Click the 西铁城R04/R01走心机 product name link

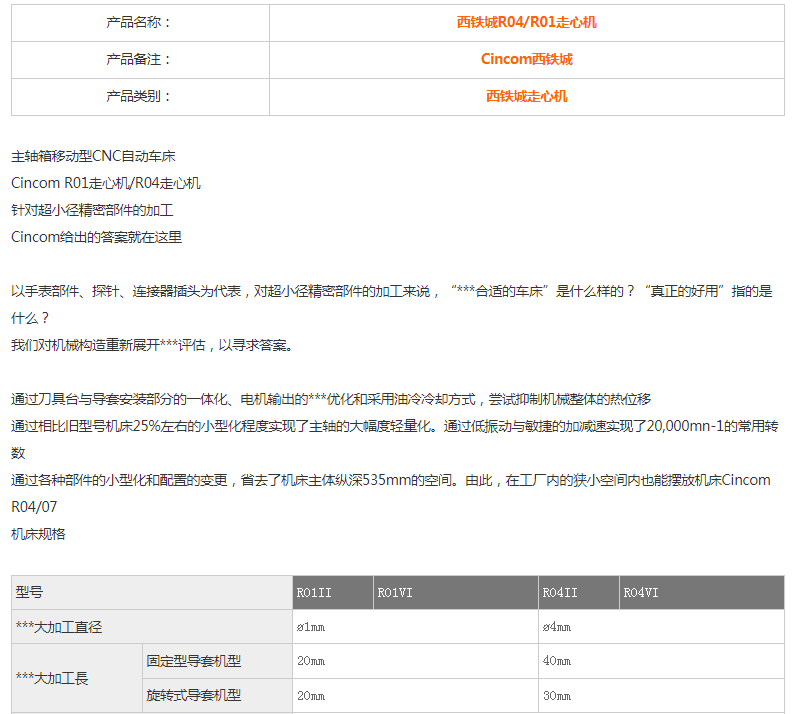[526, 22]
